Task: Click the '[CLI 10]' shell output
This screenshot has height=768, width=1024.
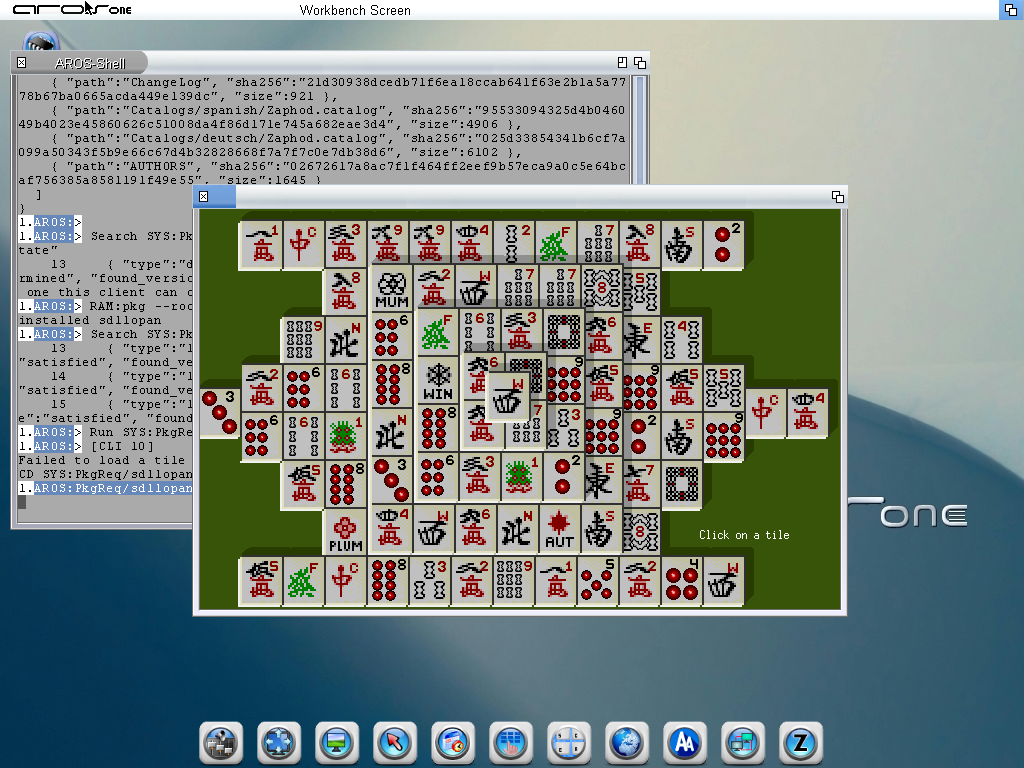Action: coord(122,446)
